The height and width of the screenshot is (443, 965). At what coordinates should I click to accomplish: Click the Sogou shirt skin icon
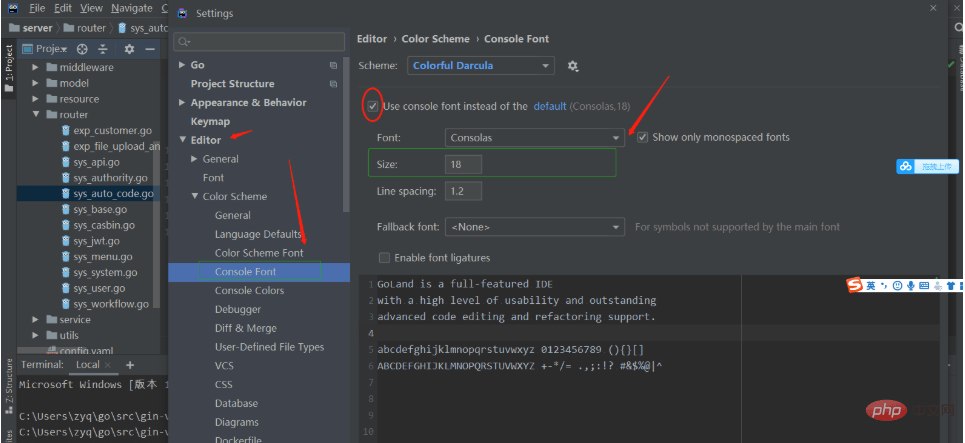[951, 285]
